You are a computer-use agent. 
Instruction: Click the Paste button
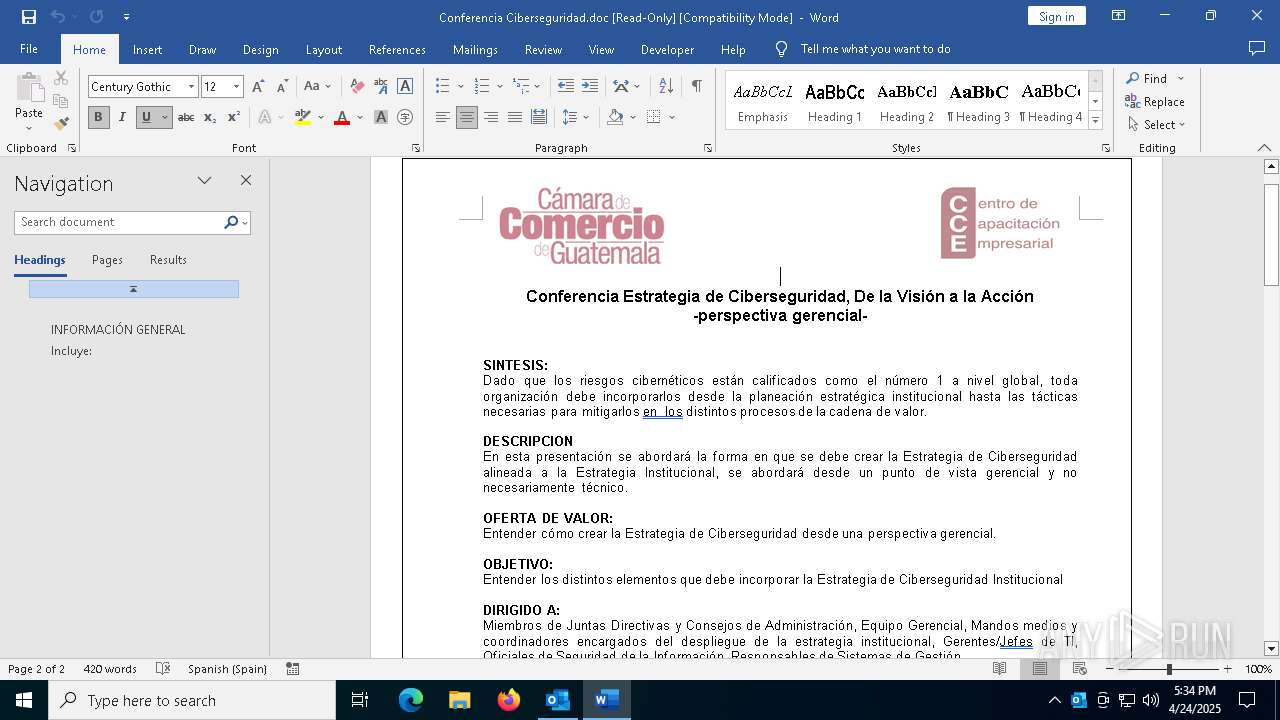[x=29, y=101]
